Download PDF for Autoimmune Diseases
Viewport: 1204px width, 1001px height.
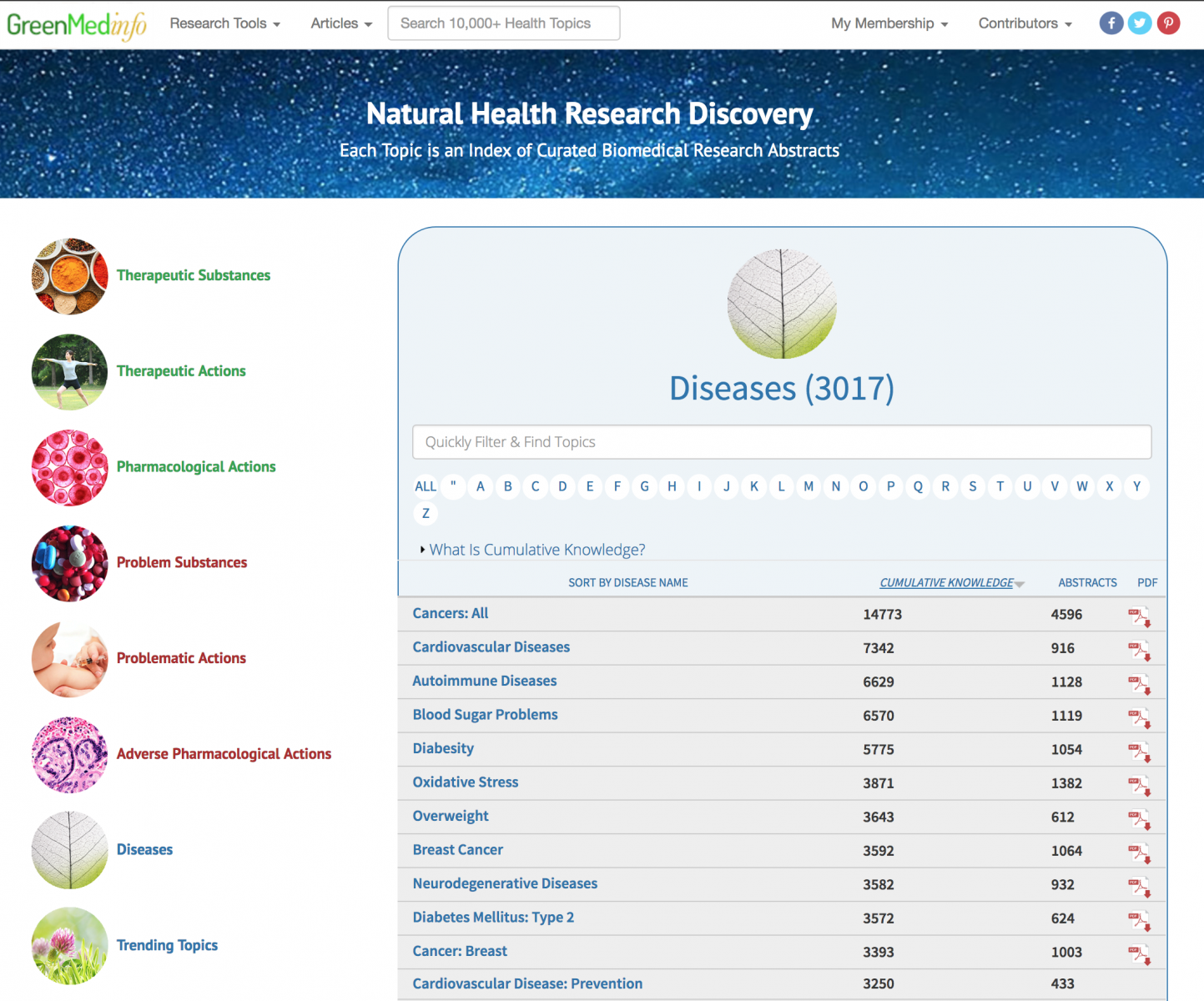[1140, 685]
